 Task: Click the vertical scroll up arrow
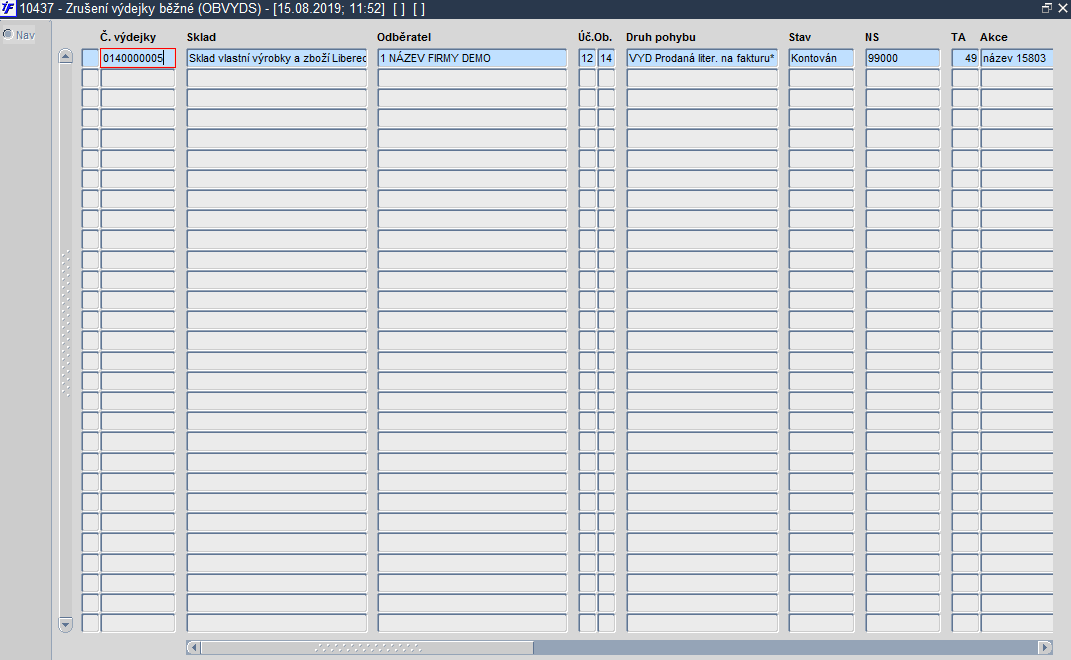tap(66, 56)
